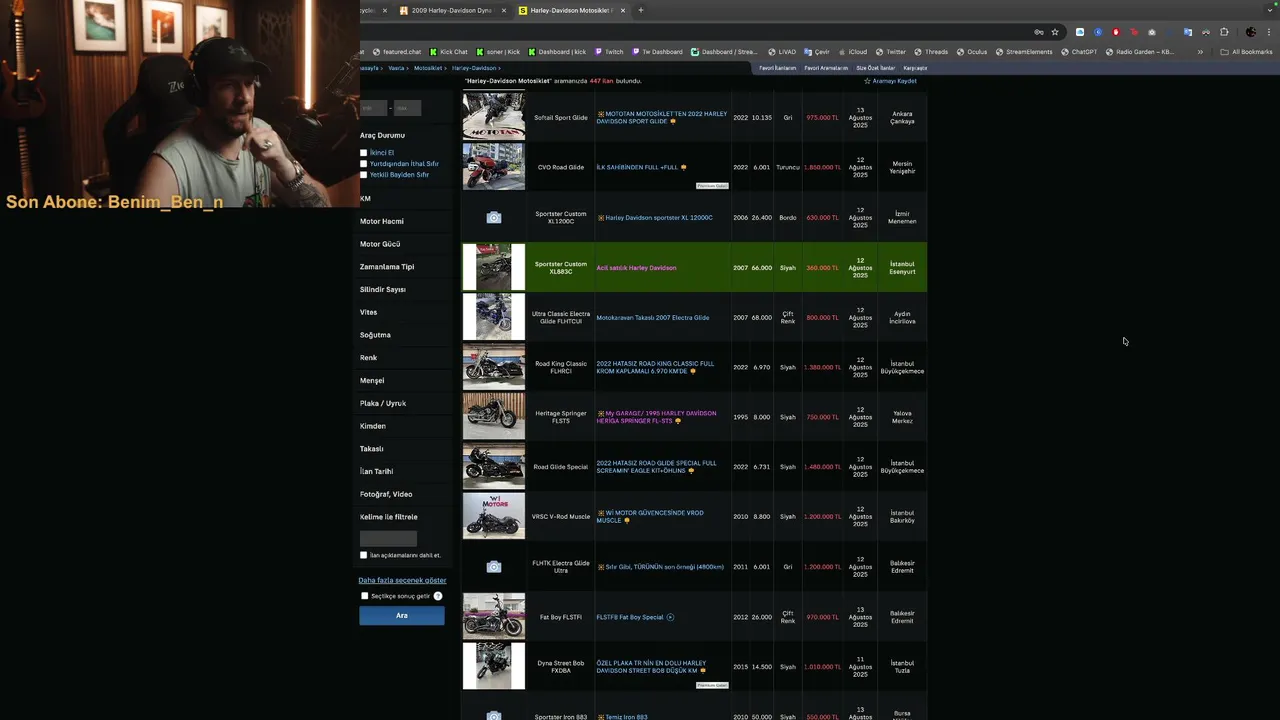
Task: Expand the Motor Hacmi filter
Action: pos(382,221)
